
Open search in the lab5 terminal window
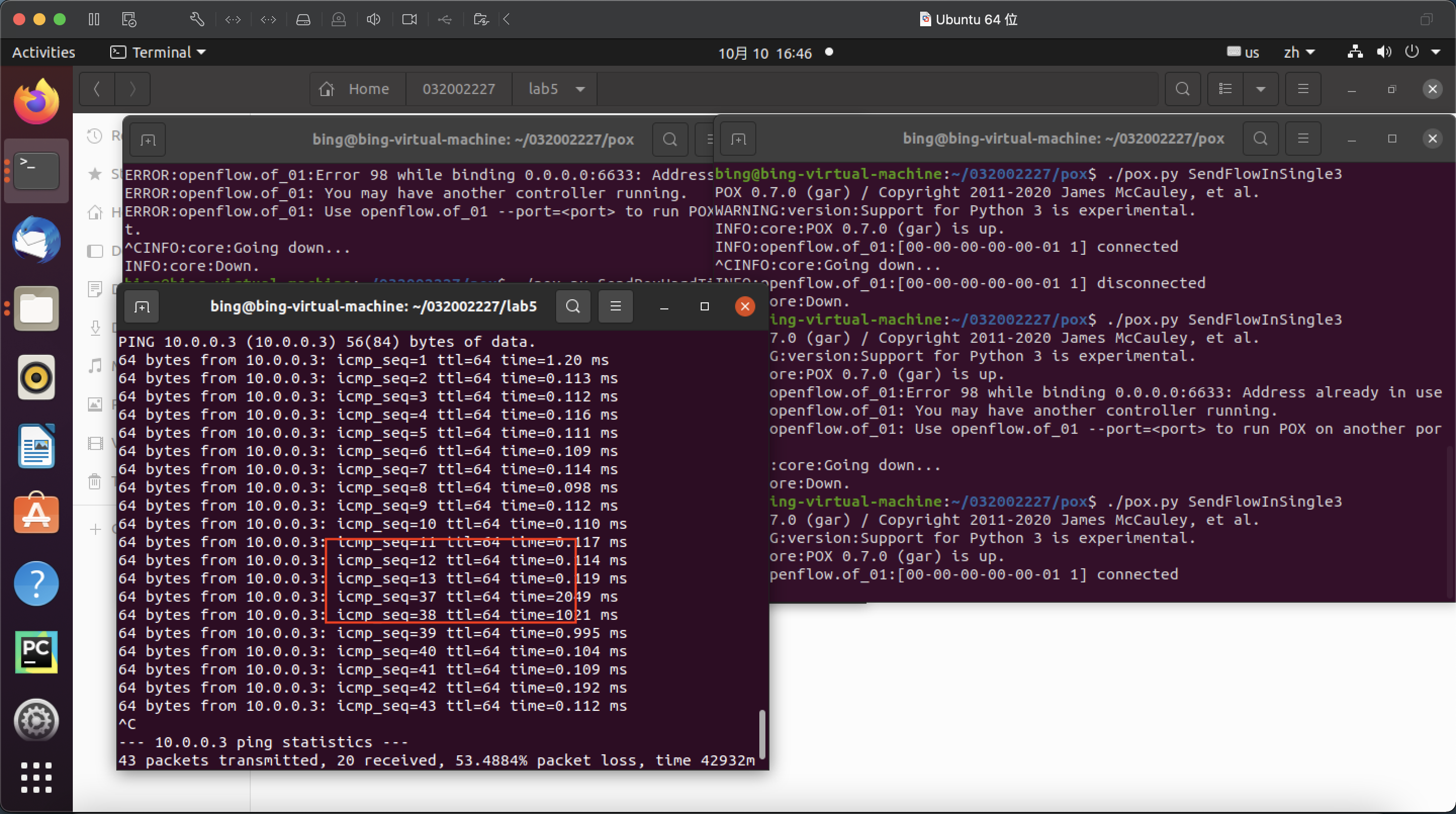[573, 306]
